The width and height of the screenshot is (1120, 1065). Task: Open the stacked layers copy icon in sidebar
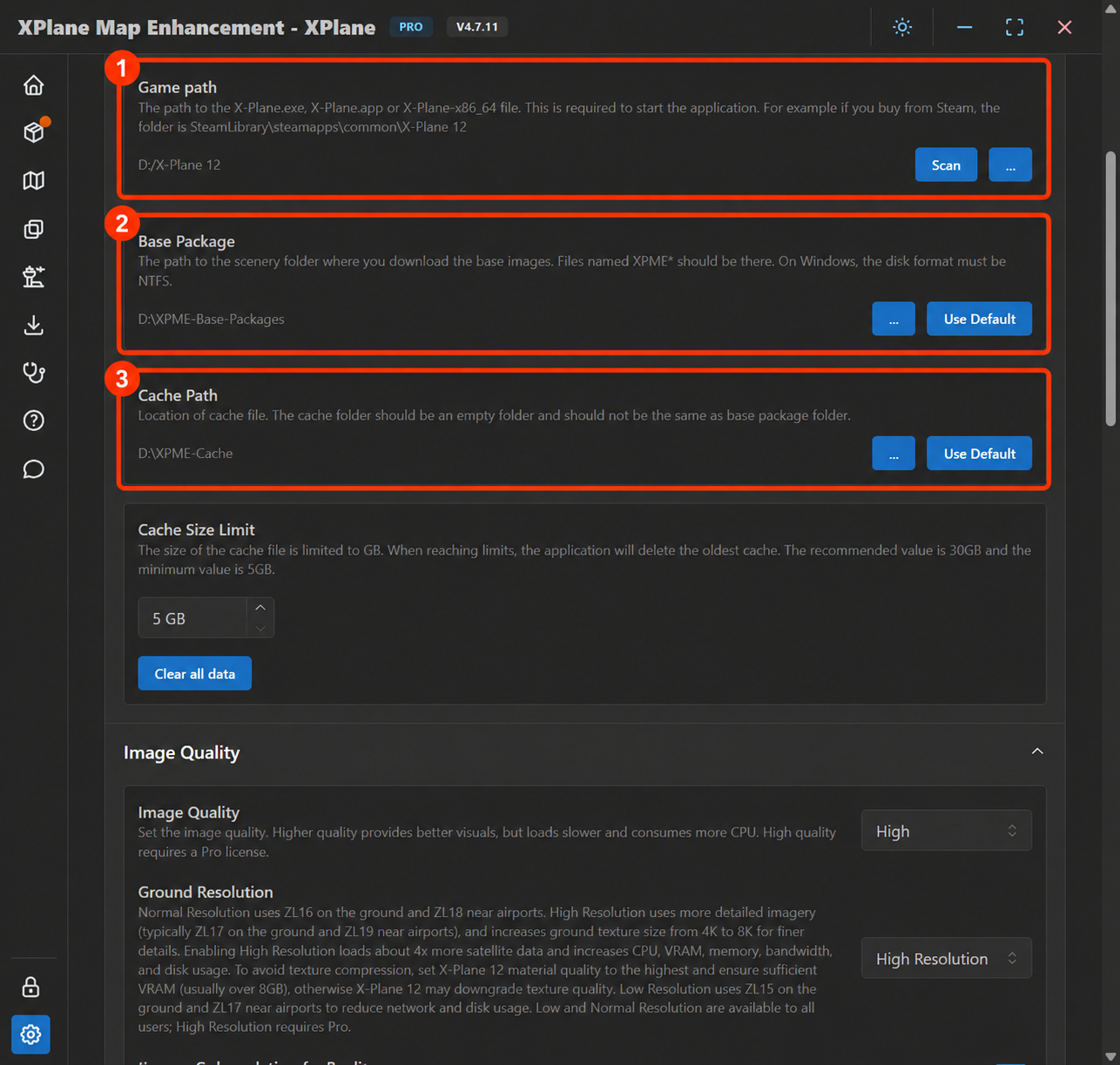33,229
